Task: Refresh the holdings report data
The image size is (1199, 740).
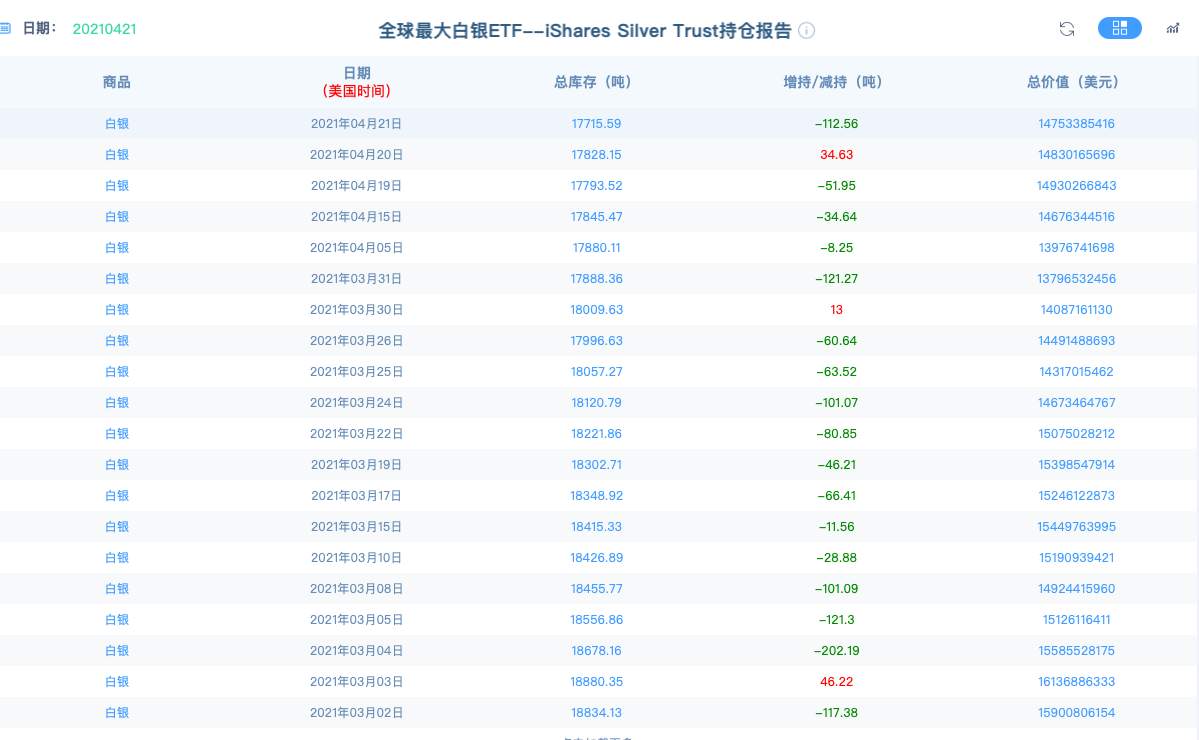Action: (x=1067, y=29)
